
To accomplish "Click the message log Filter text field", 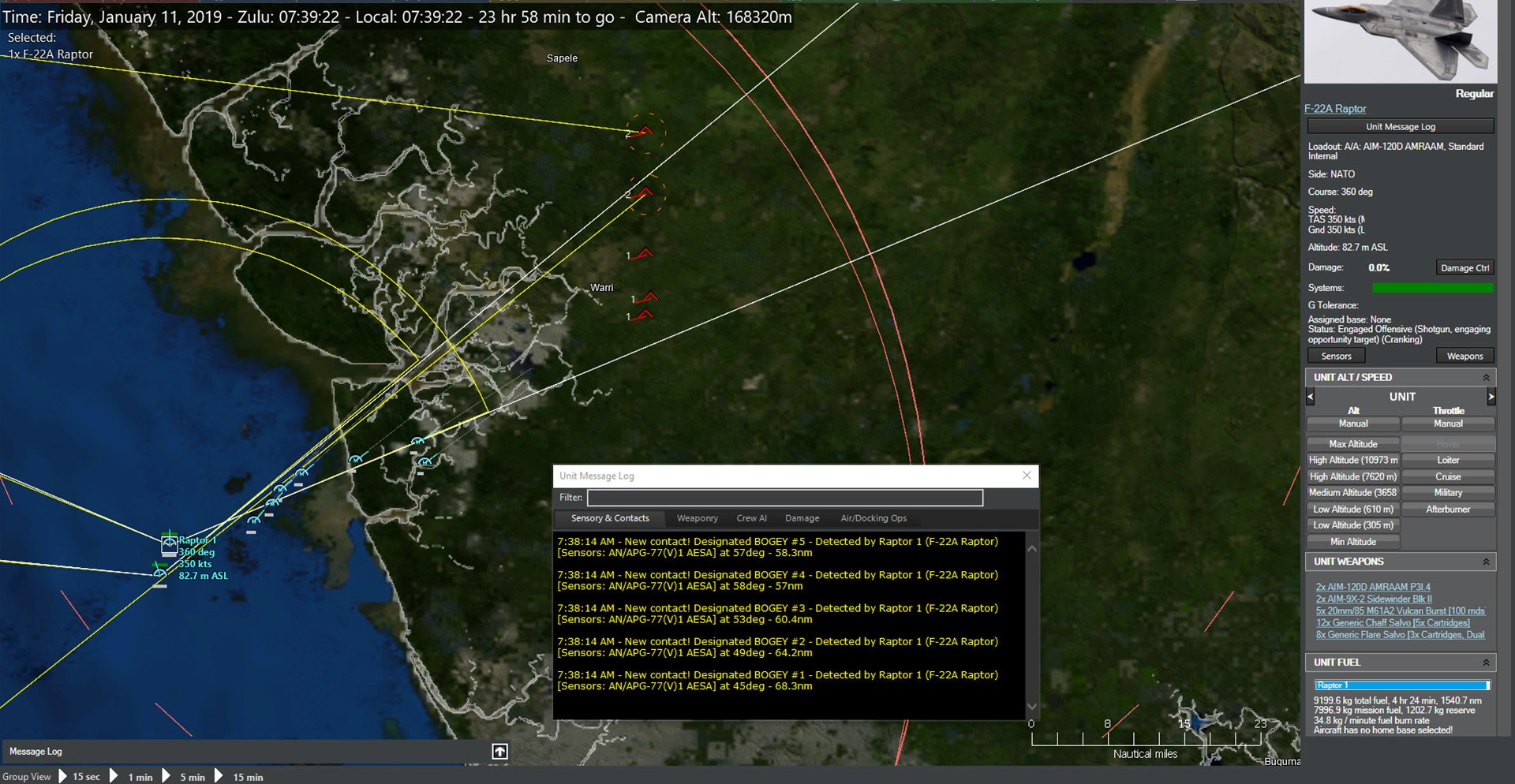I will click(x=785, y=498).
